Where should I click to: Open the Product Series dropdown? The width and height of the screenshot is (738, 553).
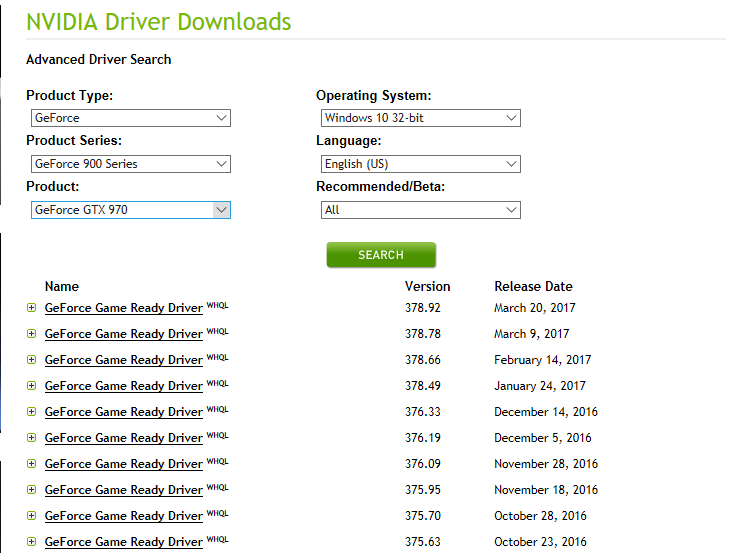point(131,164)
